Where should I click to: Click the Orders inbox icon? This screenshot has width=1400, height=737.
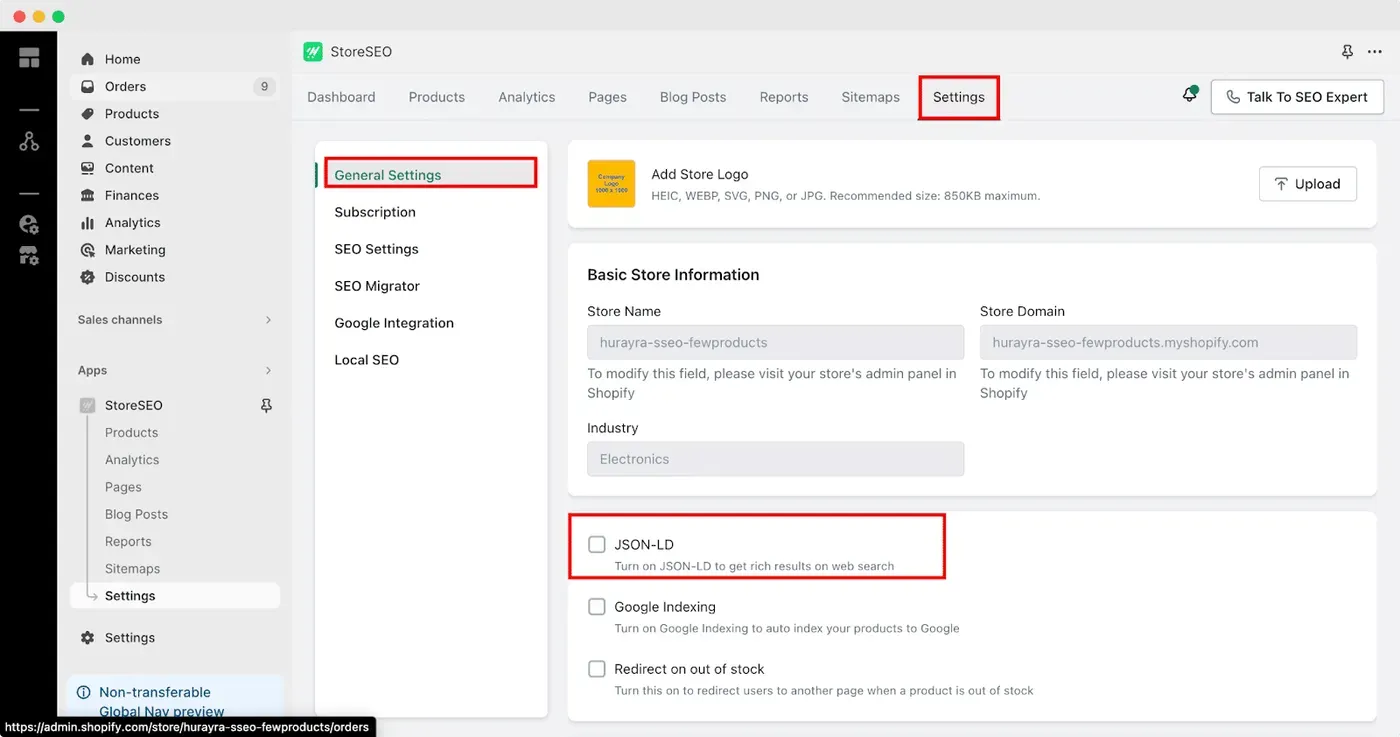coord(88,86)
